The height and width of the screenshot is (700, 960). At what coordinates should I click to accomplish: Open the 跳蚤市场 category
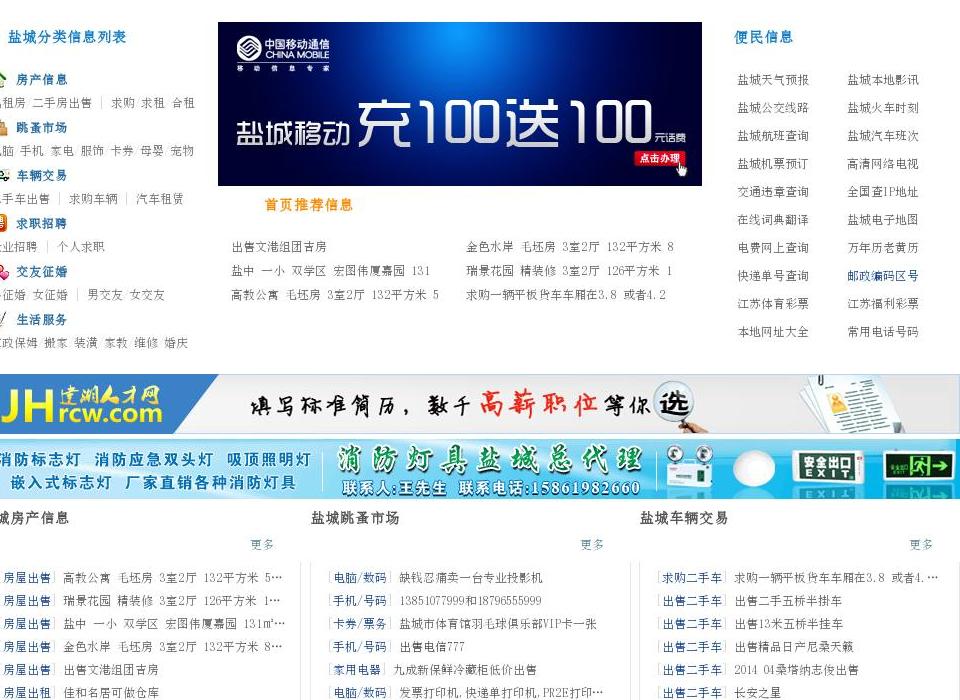coord(42,127)
